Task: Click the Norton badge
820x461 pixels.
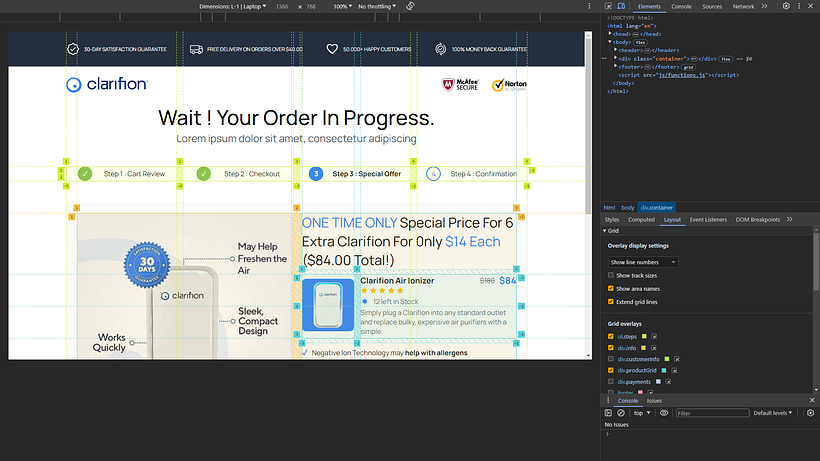Action: pos(509,85)
